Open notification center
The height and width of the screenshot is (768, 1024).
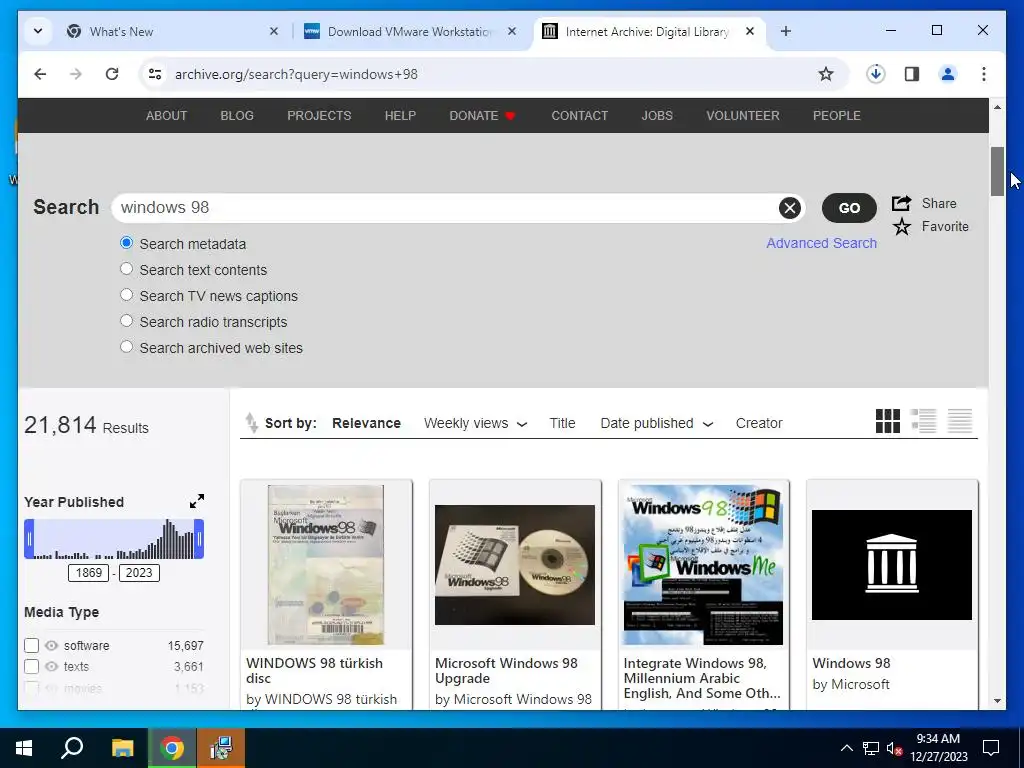(x=991, y=748)
